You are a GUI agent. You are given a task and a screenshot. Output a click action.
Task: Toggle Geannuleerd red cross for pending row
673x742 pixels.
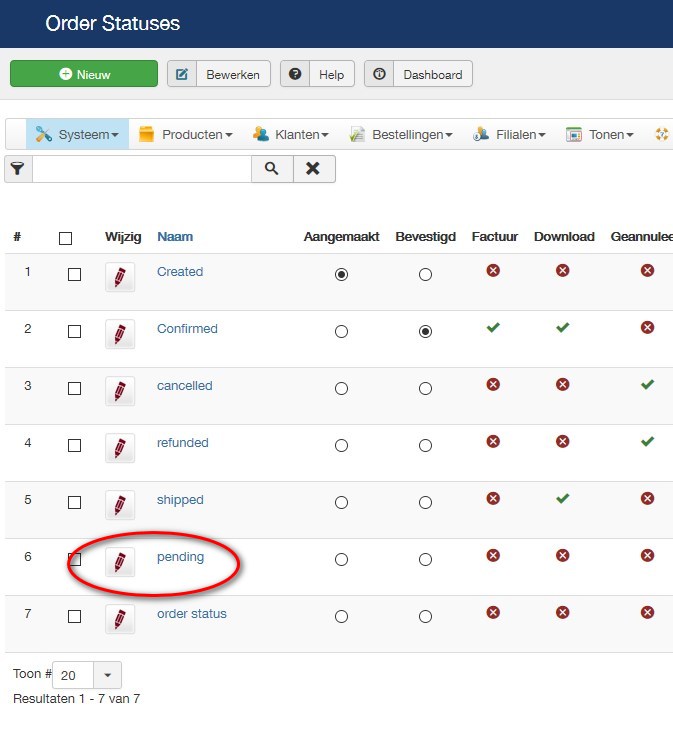647,556
